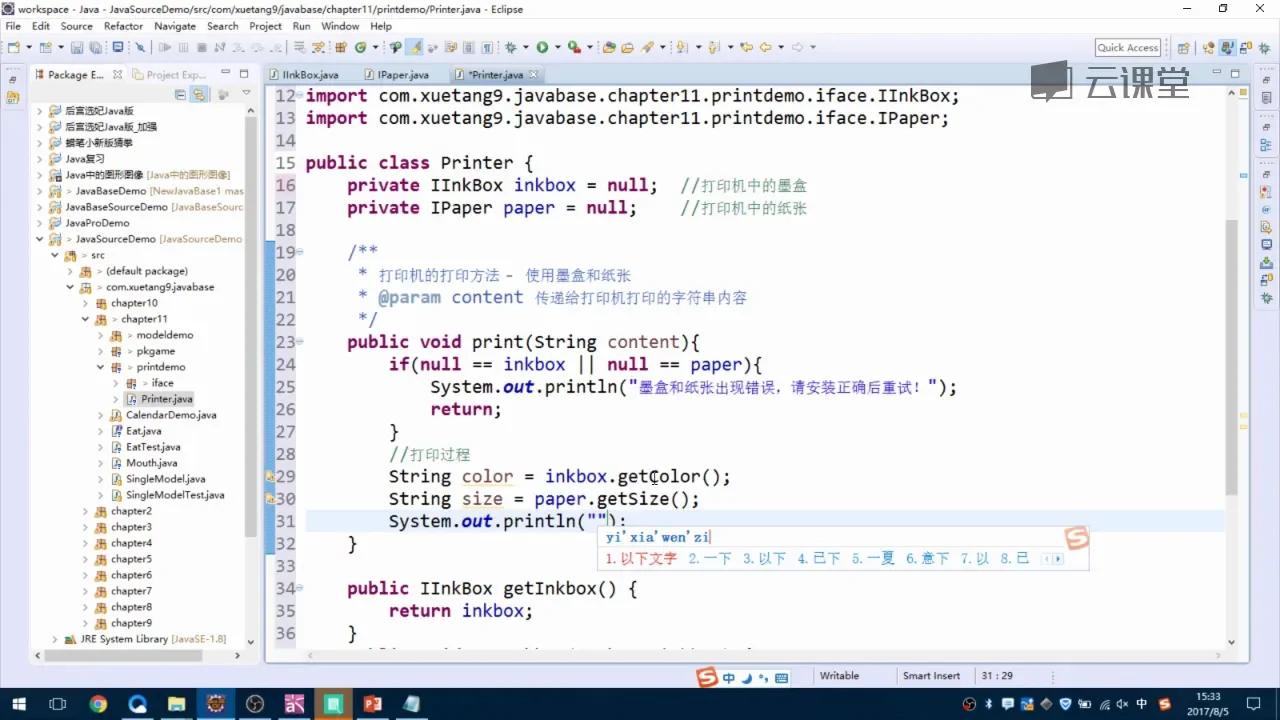Viewport: 1280px width, 720px height.
Task: Click the Last Edit Location icon
Action: point(745,47)
